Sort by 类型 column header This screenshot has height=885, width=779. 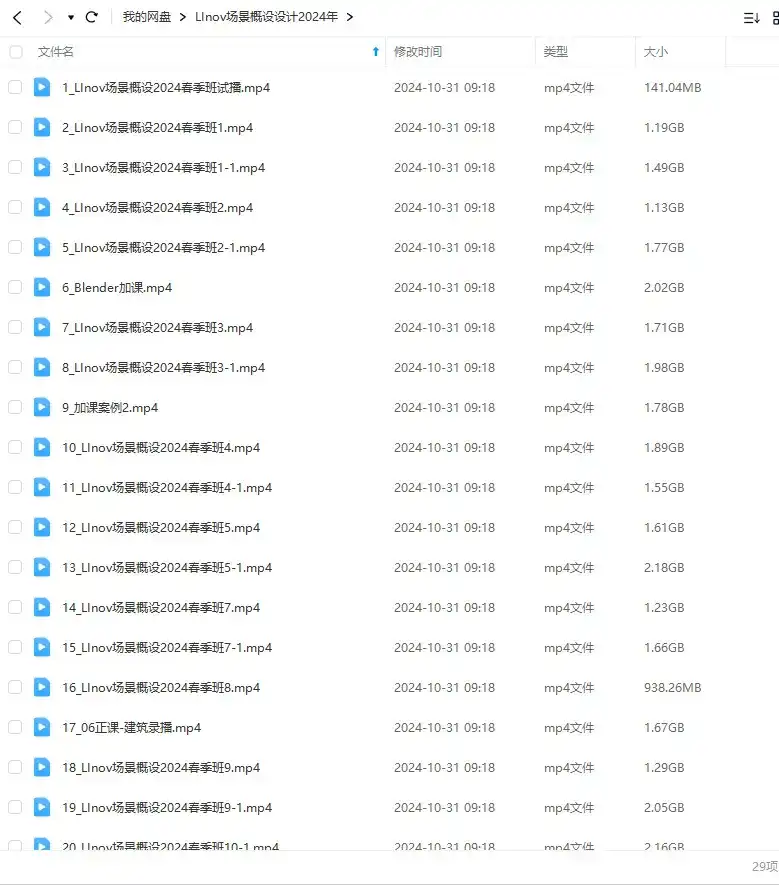[555, 52]
